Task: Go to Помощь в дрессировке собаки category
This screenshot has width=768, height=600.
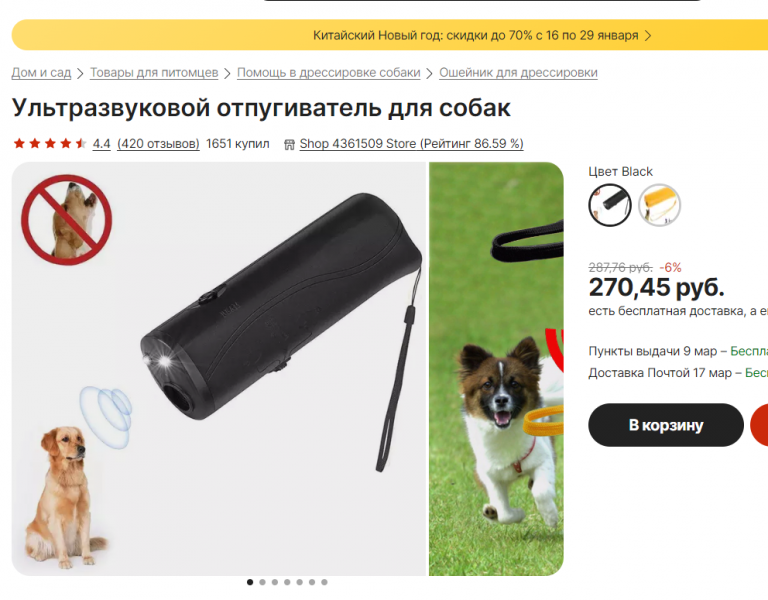Action: tap(329, 72)
